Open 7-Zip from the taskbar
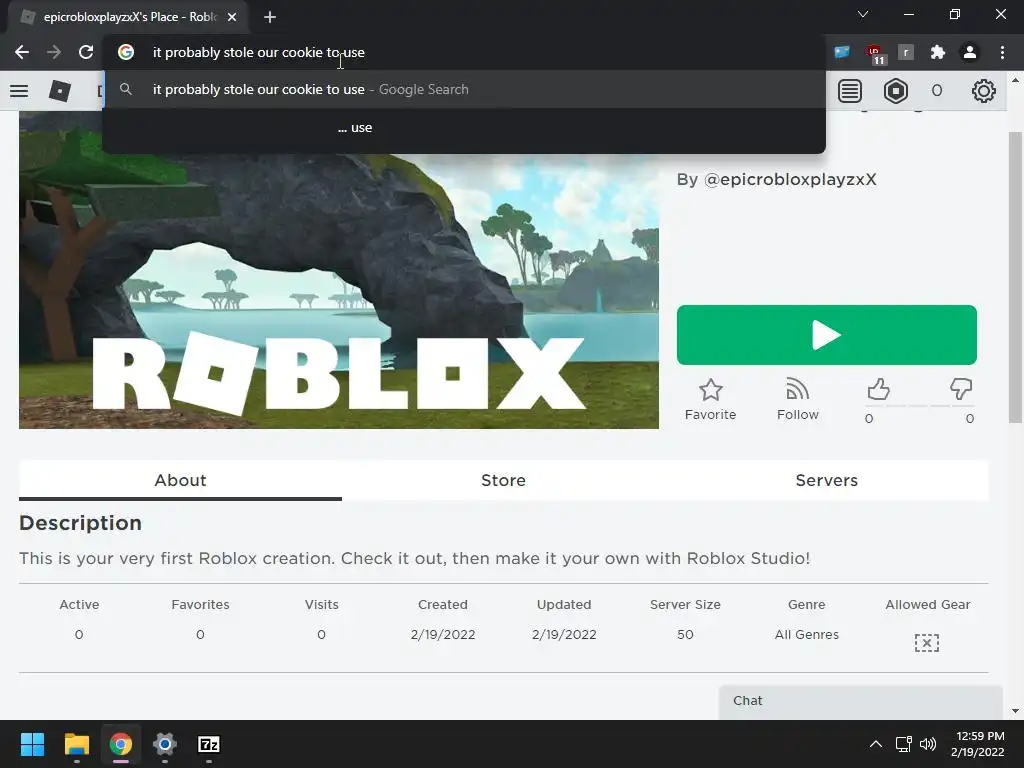The width and height of the screenshot is (1024, 768). (209, 744)
